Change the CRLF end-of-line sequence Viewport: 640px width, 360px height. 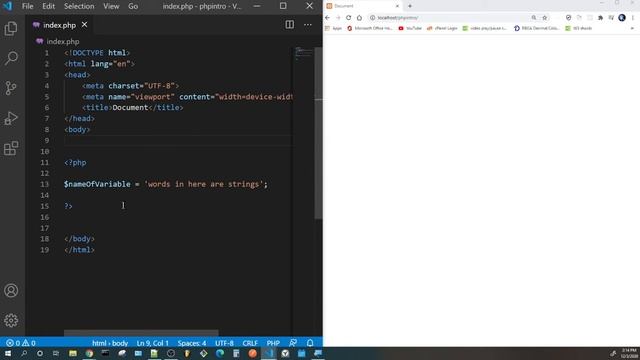(250, 343)
